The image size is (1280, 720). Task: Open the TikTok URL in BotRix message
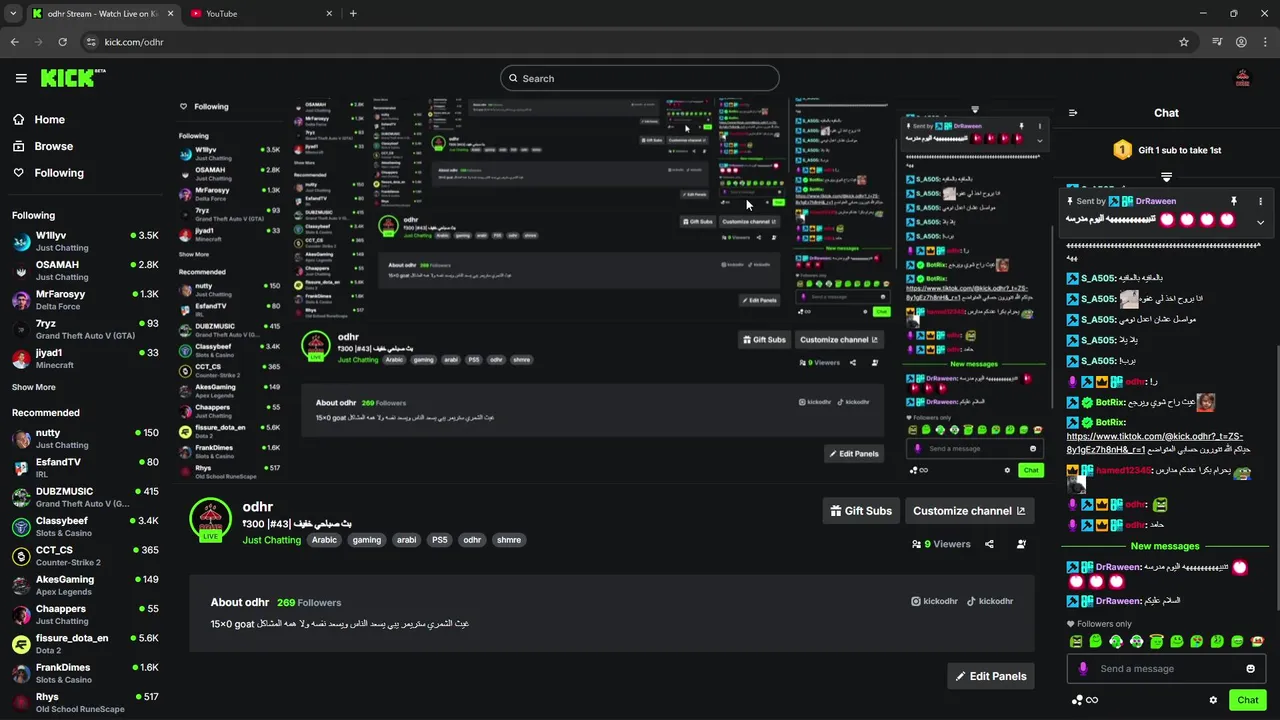click(x=1154, y=443)
